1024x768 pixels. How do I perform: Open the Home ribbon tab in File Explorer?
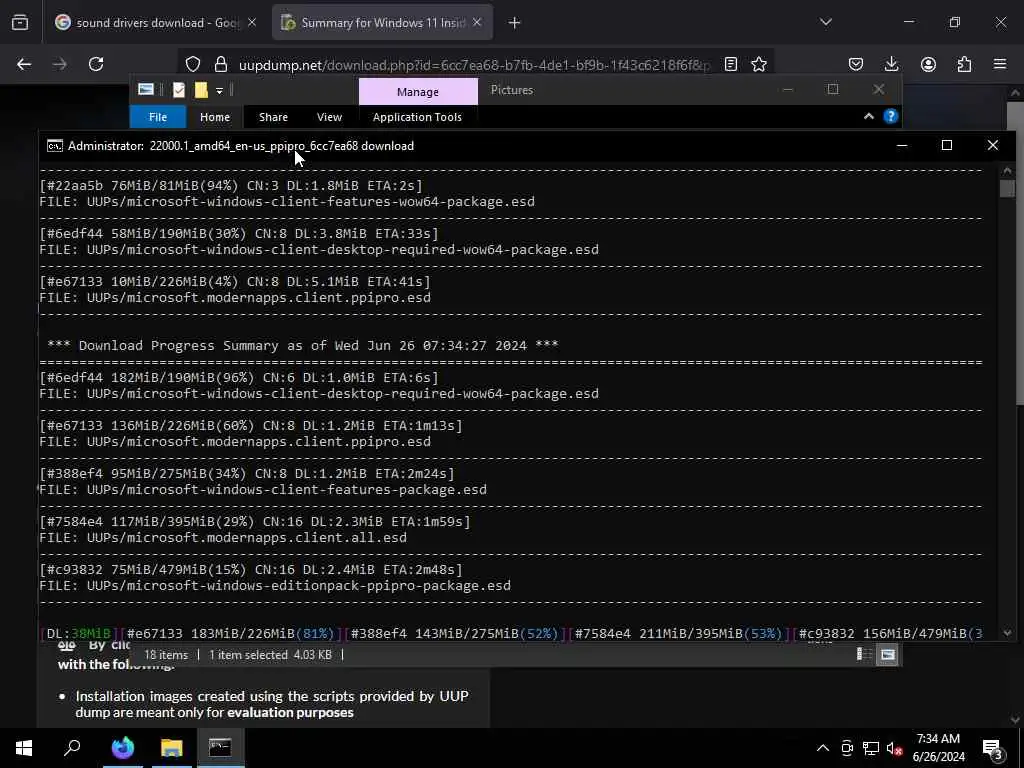(x=215, y=117)
